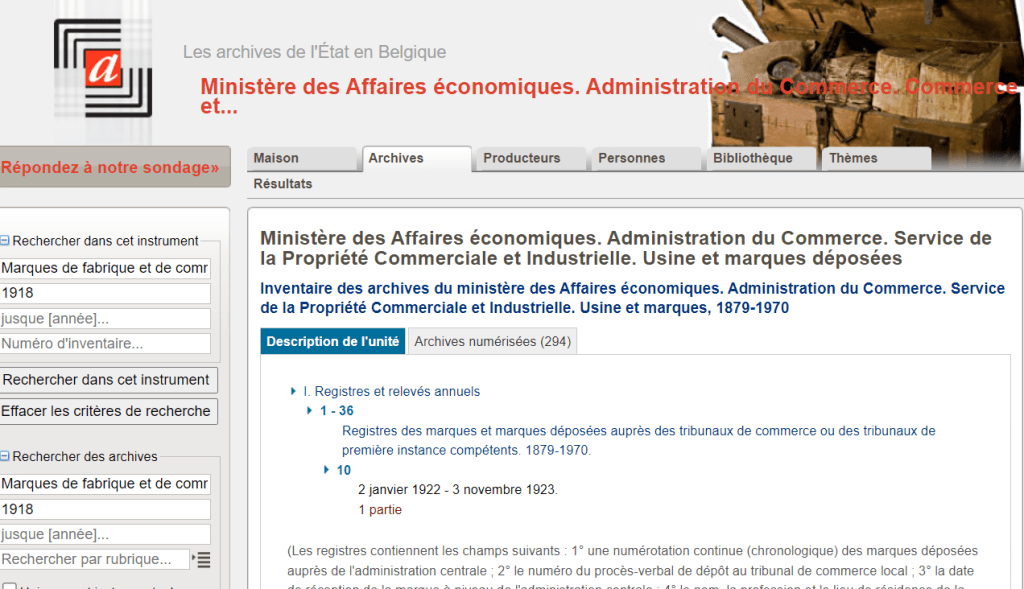Image resolution: width=1024 pixels, height=589 pixels.
Task: Switch to the Producteurs tab
Action: pos(521,158)
